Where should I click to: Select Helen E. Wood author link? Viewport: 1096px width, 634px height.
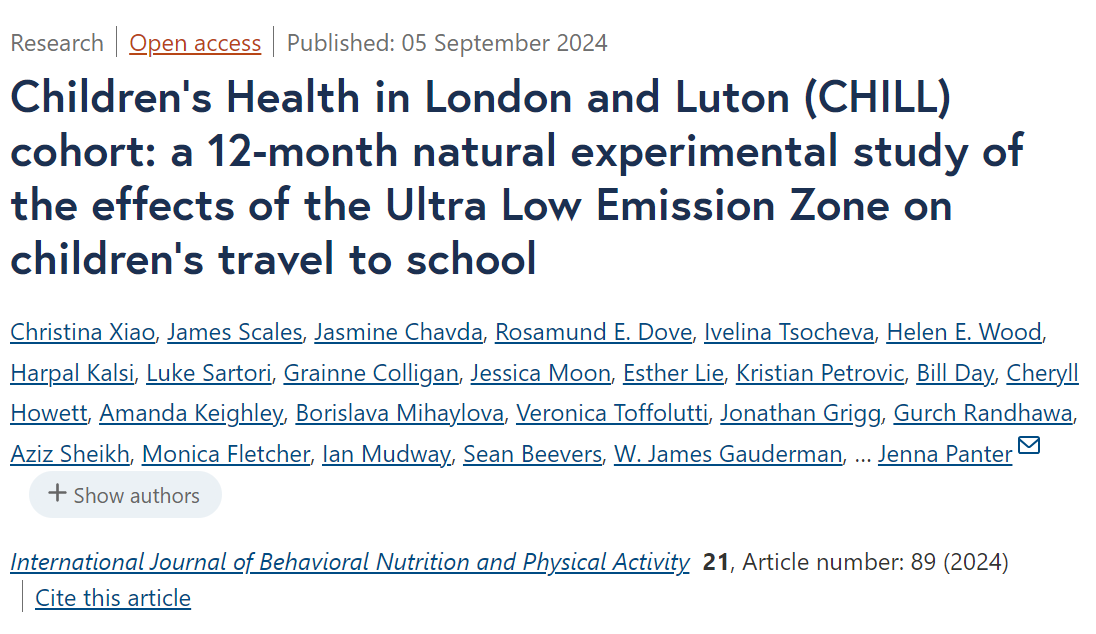coord(964,332)
